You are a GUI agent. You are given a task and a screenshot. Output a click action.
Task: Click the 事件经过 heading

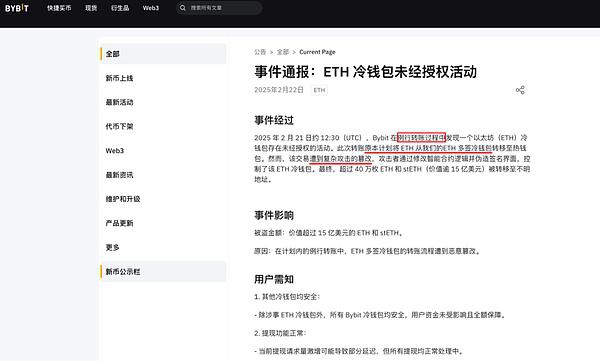point(274,120)
